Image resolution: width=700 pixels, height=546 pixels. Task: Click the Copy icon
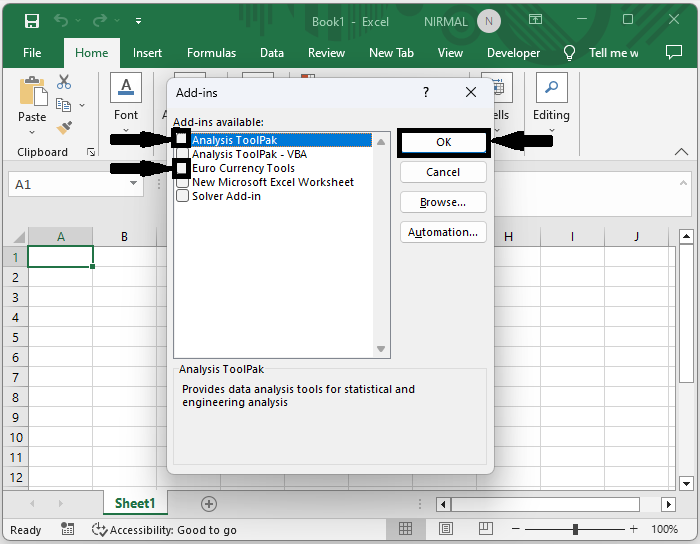[63, 105]
